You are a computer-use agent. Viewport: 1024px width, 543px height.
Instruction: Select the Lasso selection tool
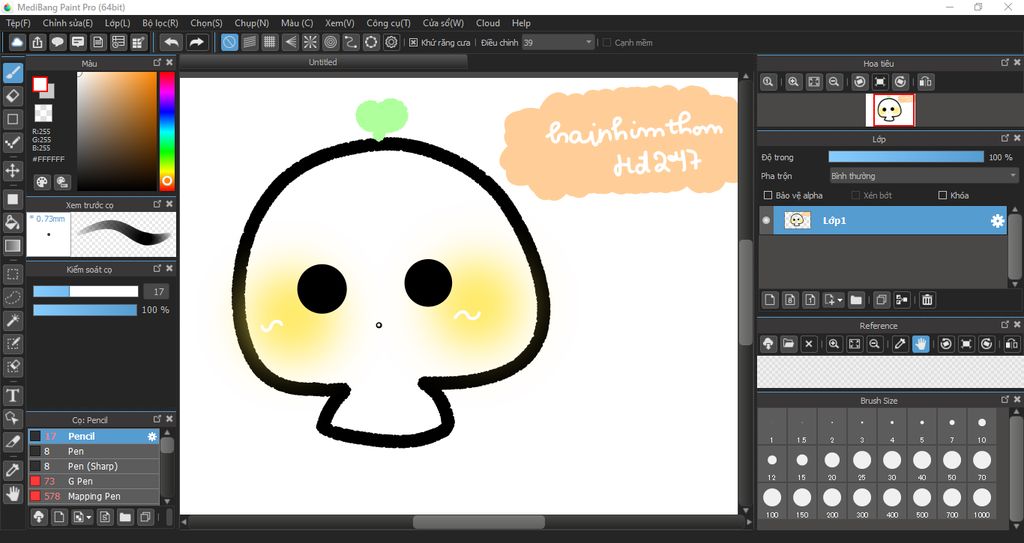click(x=12, y=297)
